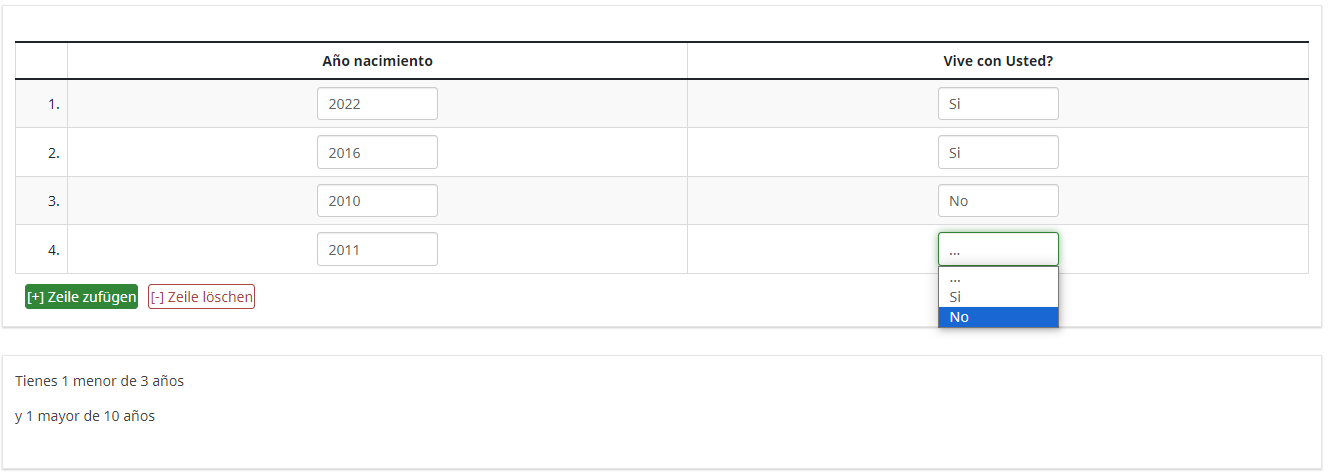Choose 'No' in the open dropdown list
The height and width of the screenshot is (473, 1330).
tap(997, 317)
